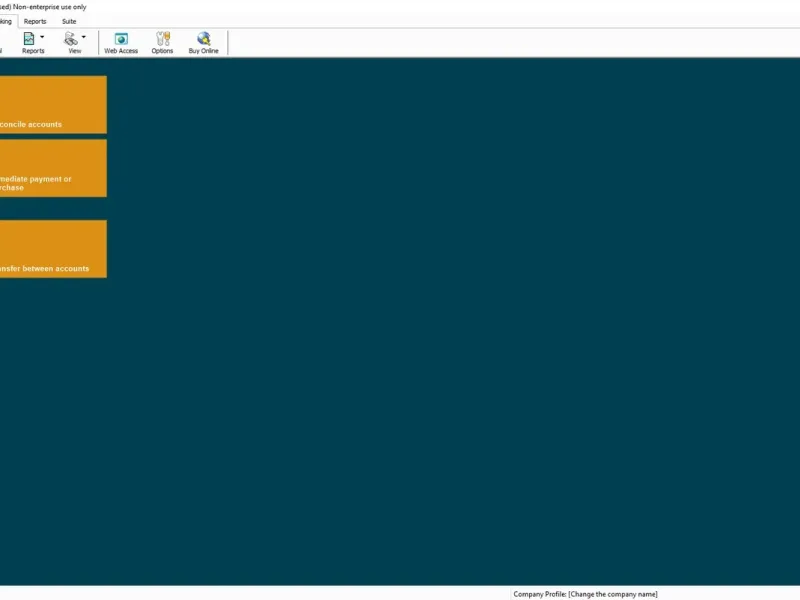Click the Transfer between accounts tile
Viewport: 800px width, 600px height.
click(53, 249)
